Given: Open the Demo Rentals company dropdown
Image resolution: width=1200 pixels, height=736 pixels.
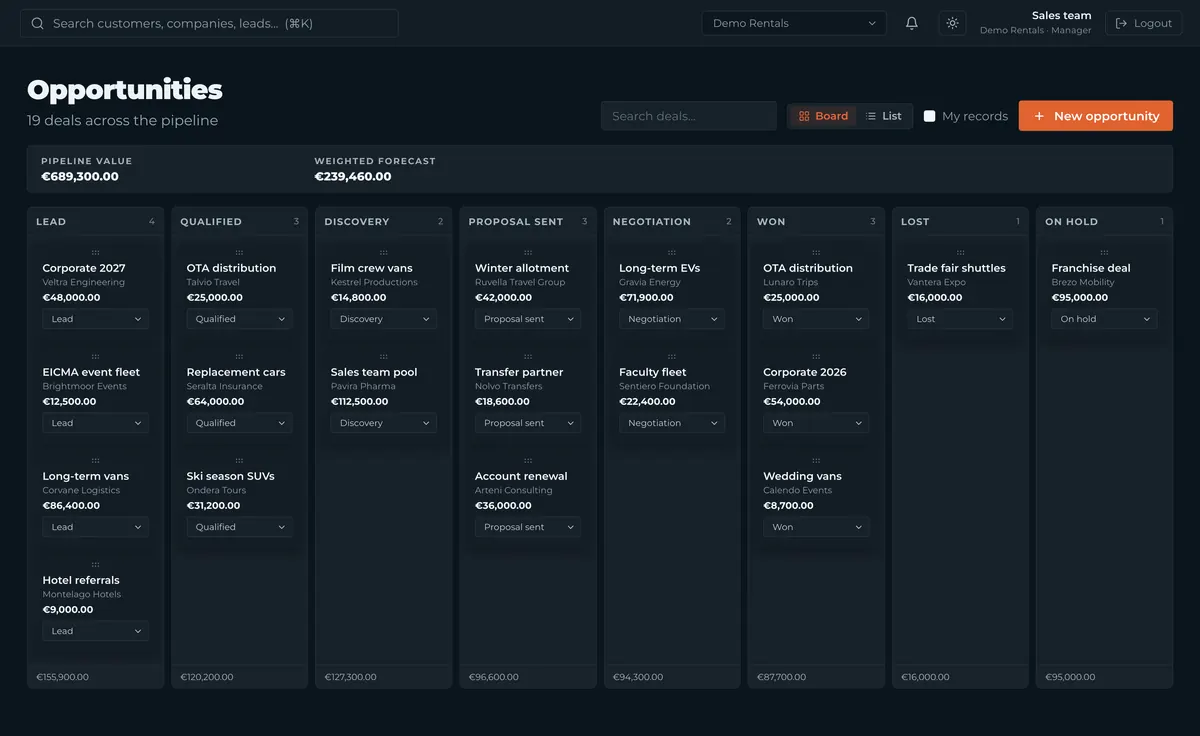Looking at the screenshot, I should click(x=794, y=23).
